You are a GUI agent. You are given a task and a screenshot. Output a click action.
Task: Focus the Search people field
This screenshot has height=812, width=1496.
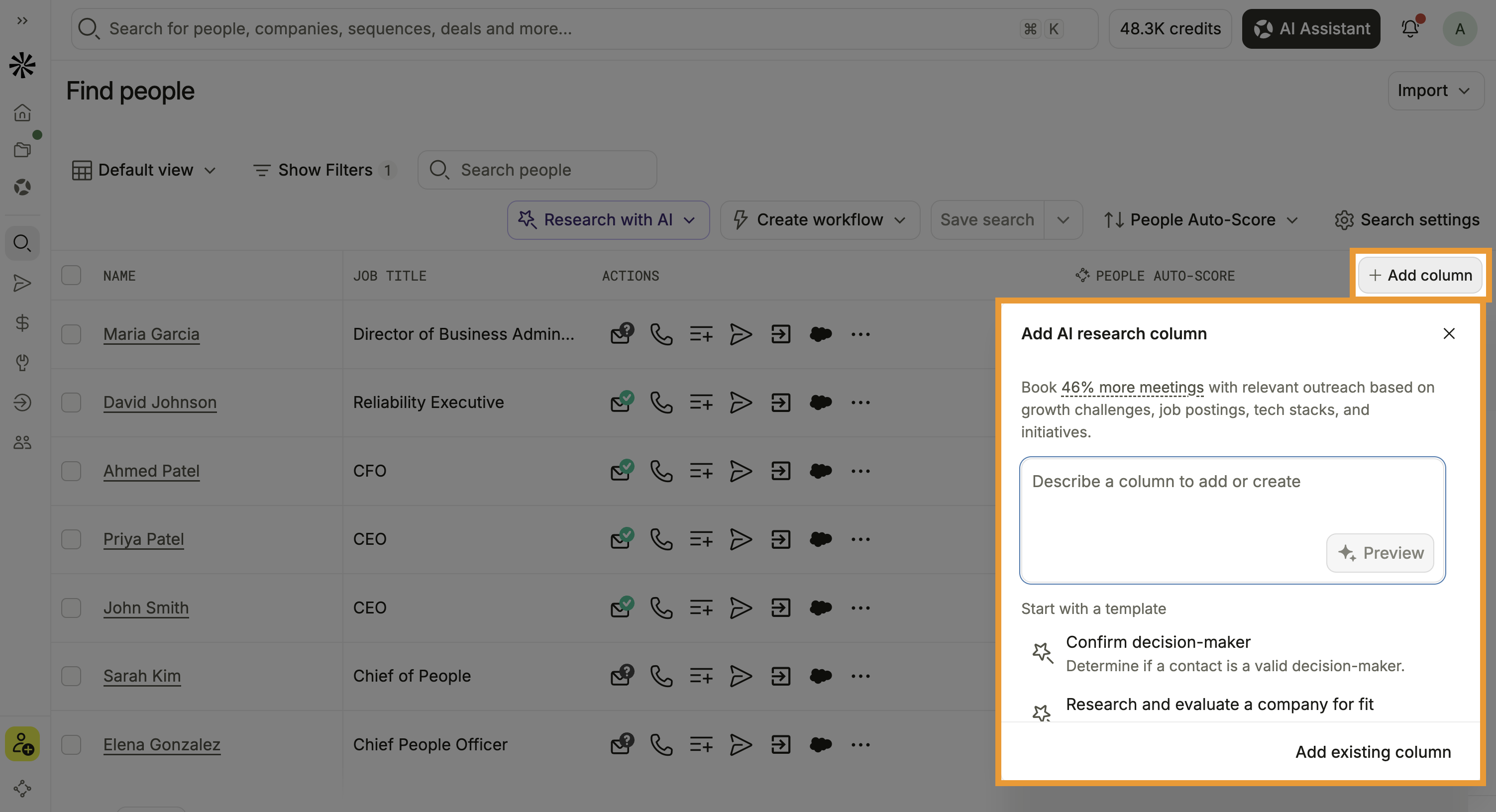[x=537, y=170]
